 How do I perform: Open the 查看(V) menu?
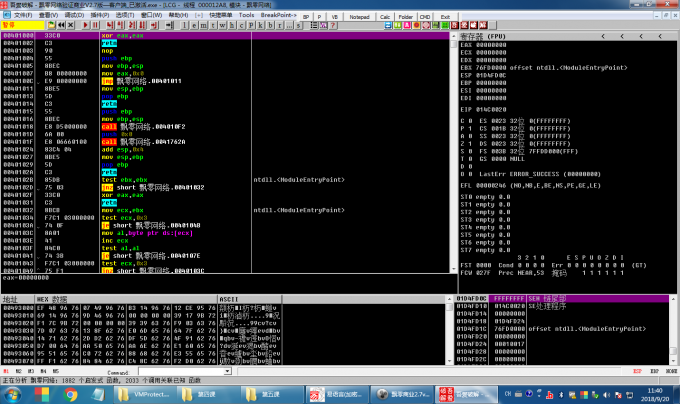click(49, 15)
